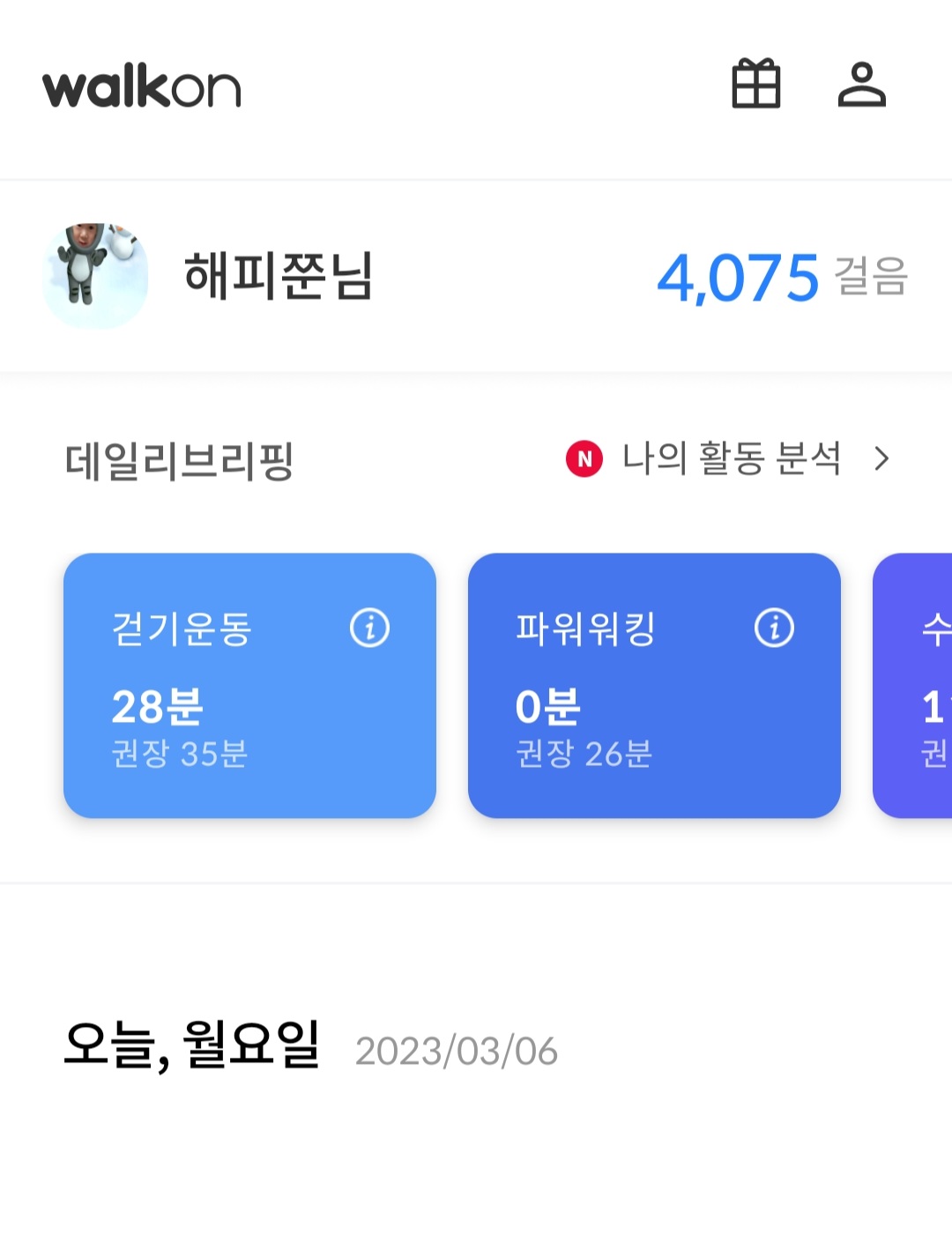Click the walkon logo
Screen dimensions: 952x1242
pos(142,87)
